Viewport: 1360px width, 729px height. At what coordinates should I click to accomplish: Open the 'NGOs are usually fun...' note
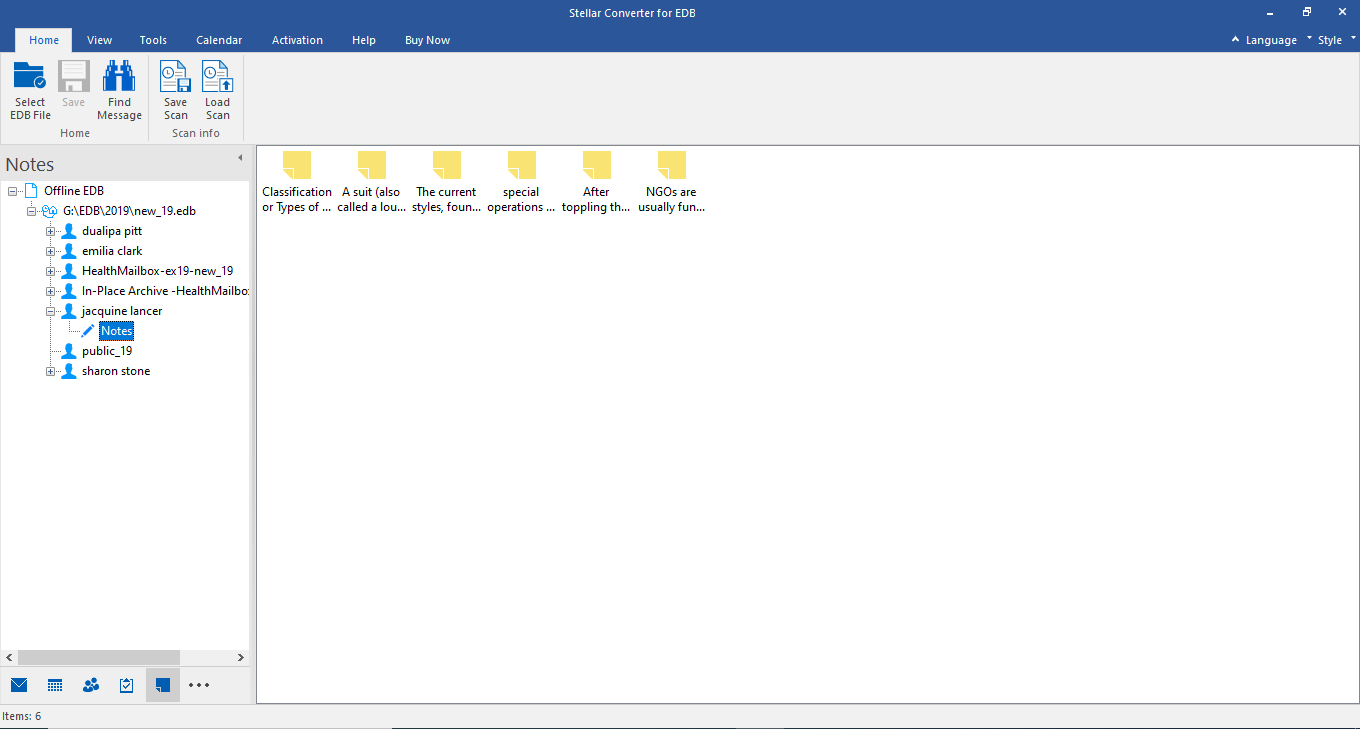671,182
